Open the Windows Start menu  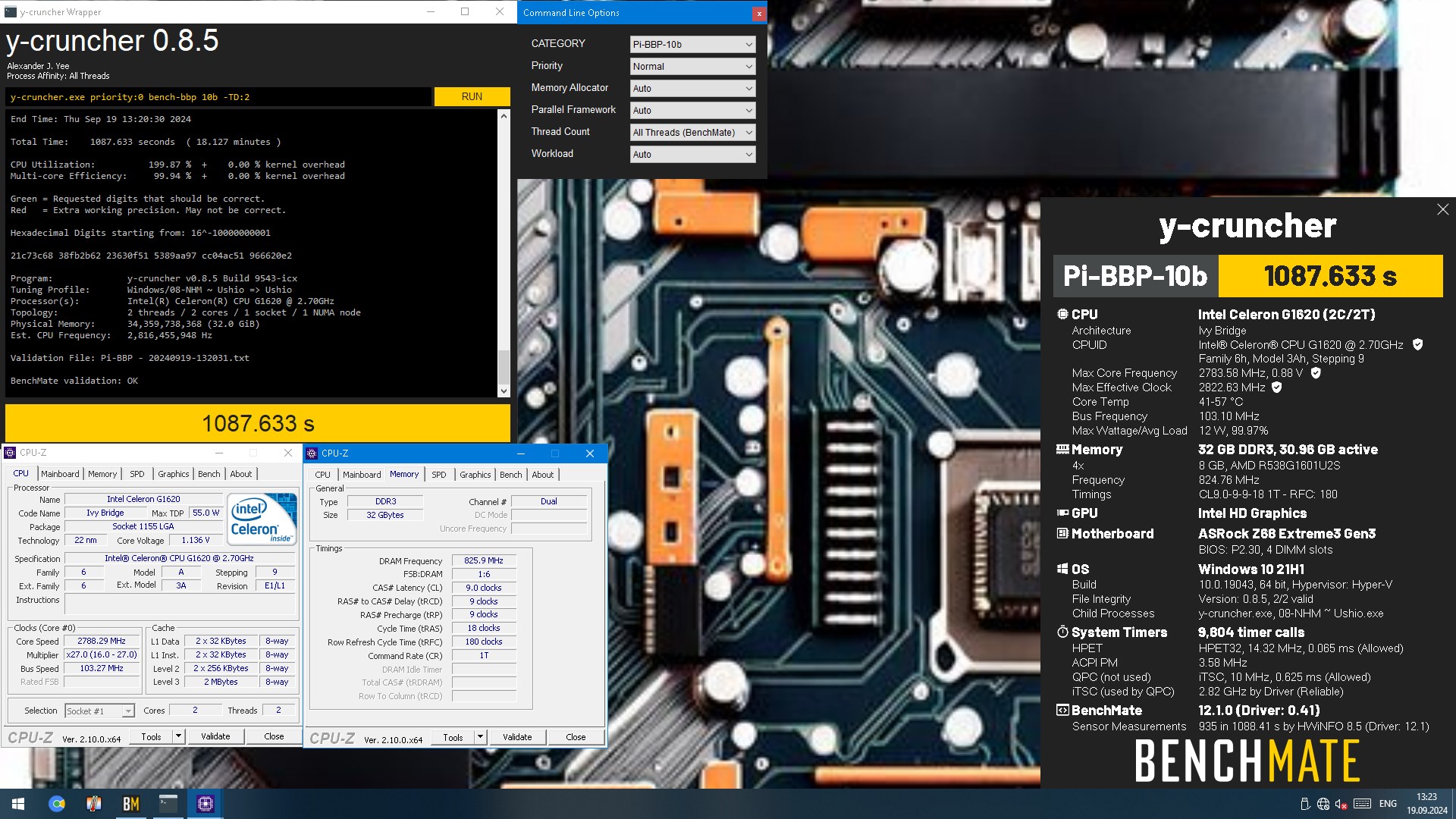click(x=18, y=804)
